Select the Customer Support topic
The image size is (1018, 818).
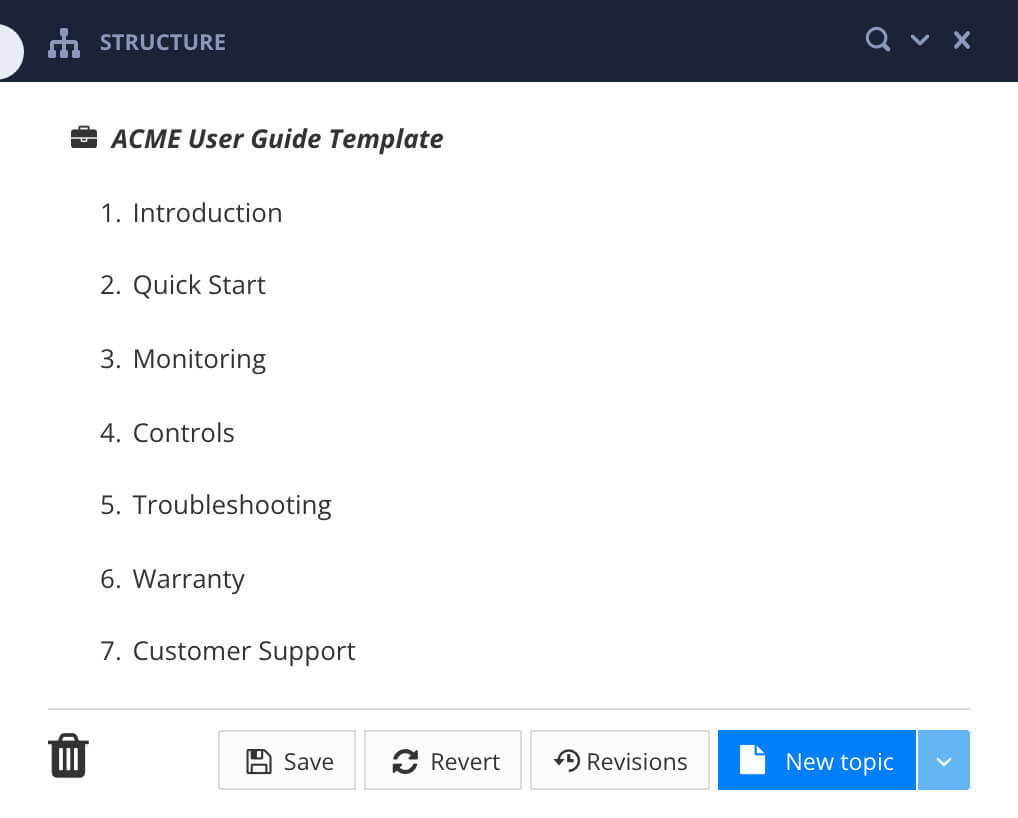coord(244,651)
